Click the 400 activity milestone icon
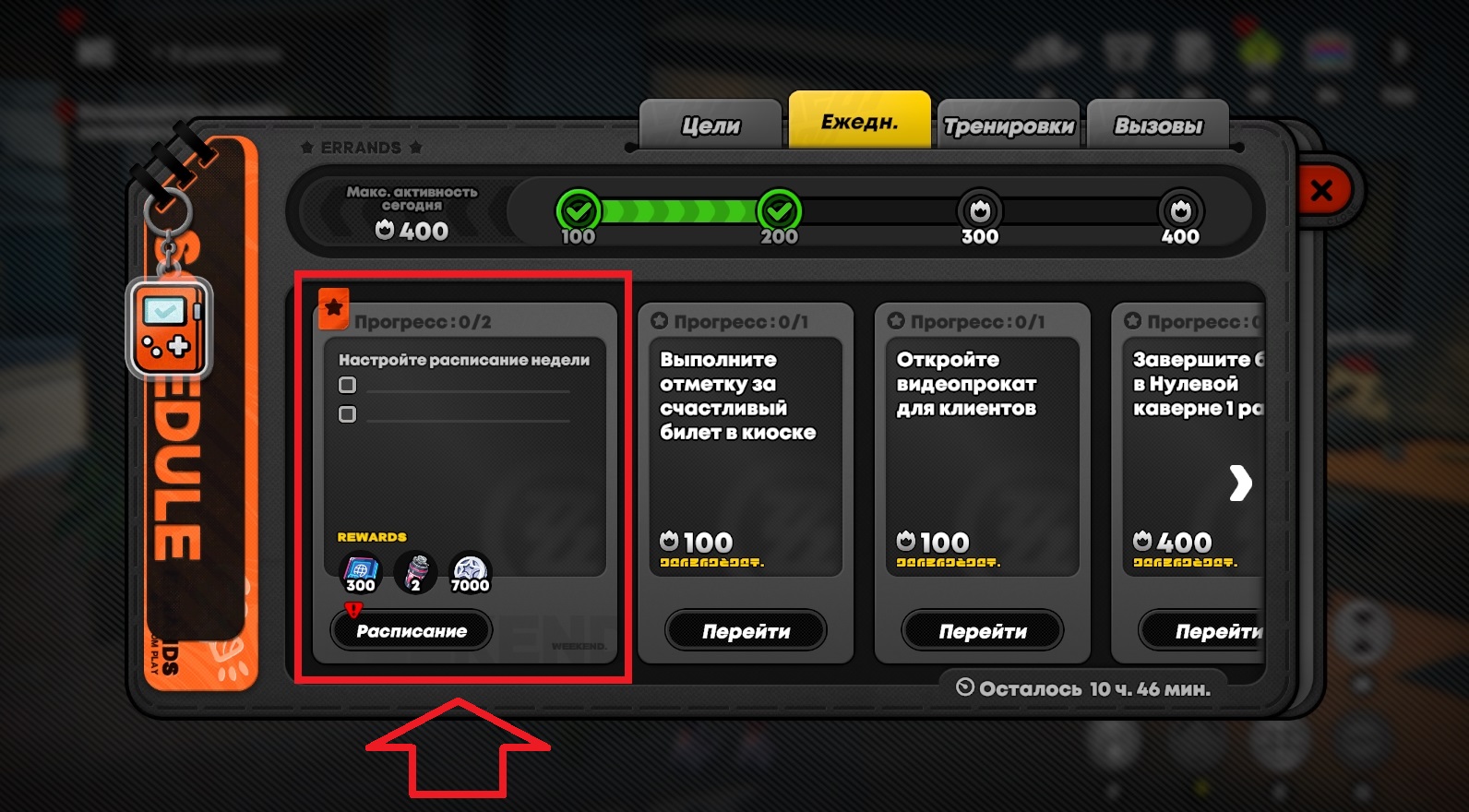This screenshot has height=812, width=1469. coord(1180,211)
